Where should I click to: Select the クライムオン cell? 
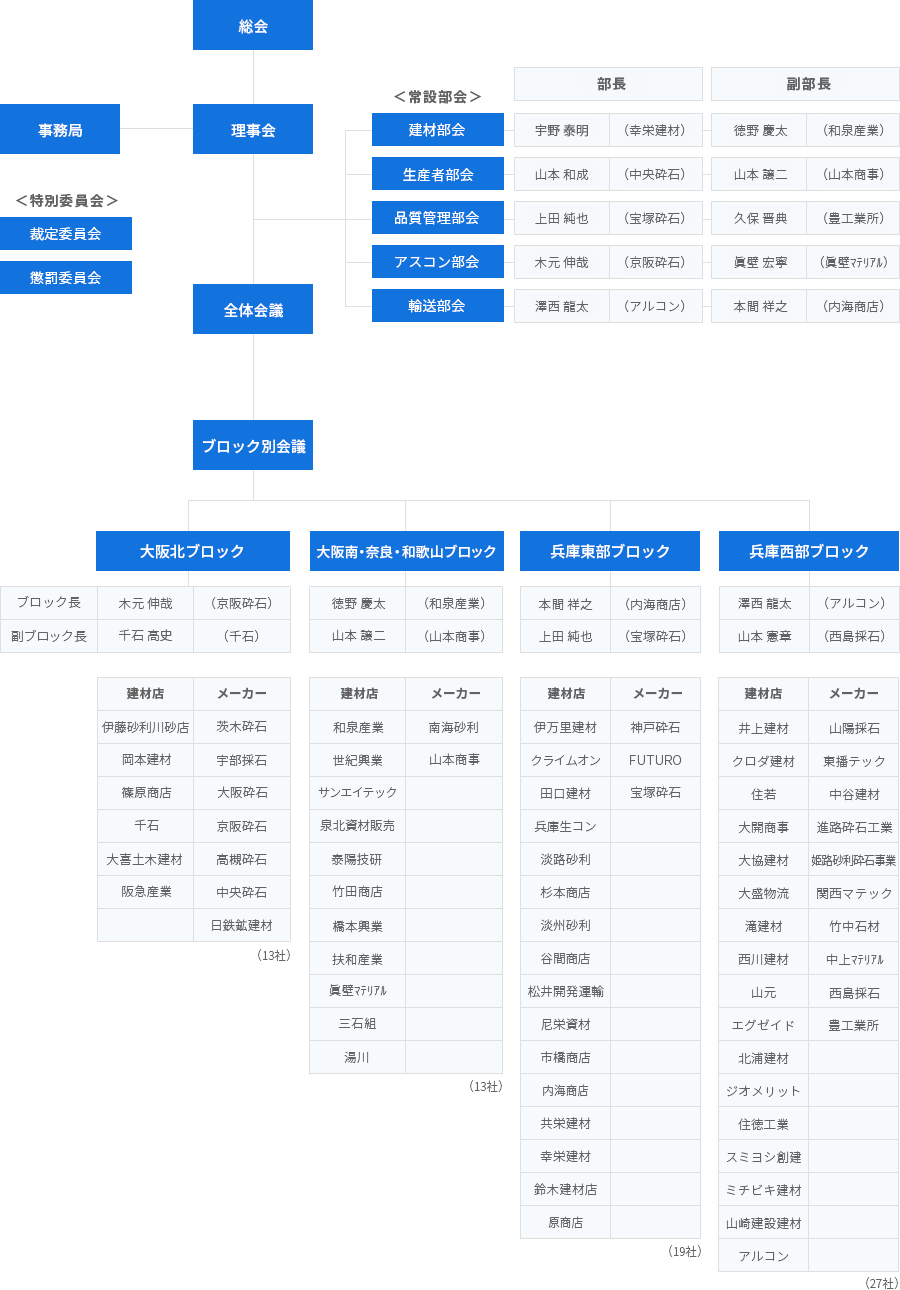pos(566,760)
